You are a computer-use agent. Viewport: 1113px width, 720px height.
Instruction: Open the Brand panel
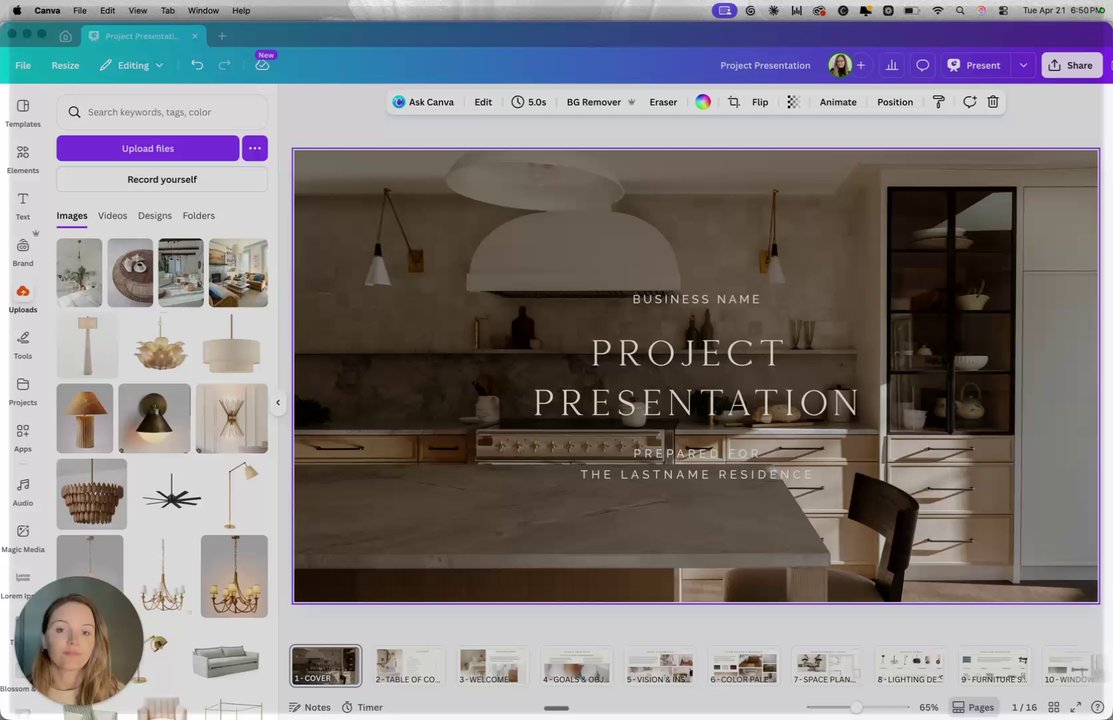(23, 252)
